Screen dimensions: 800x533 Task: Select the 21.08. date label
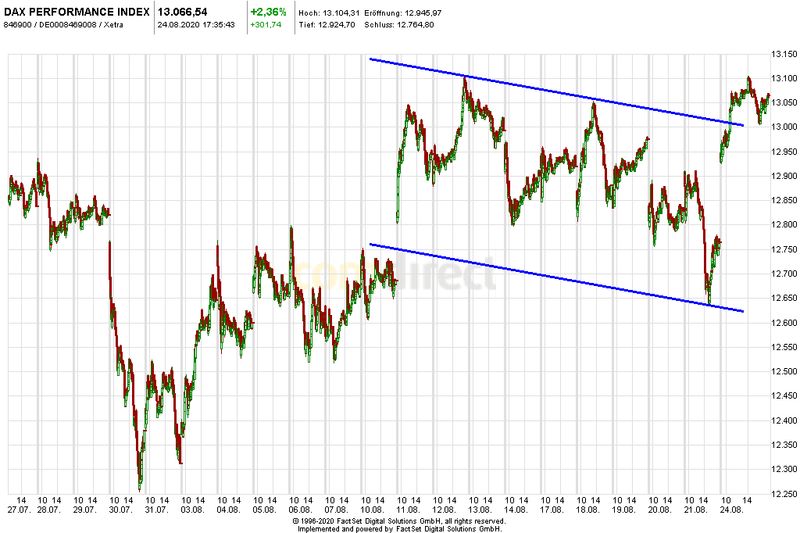tap(695, 510)
